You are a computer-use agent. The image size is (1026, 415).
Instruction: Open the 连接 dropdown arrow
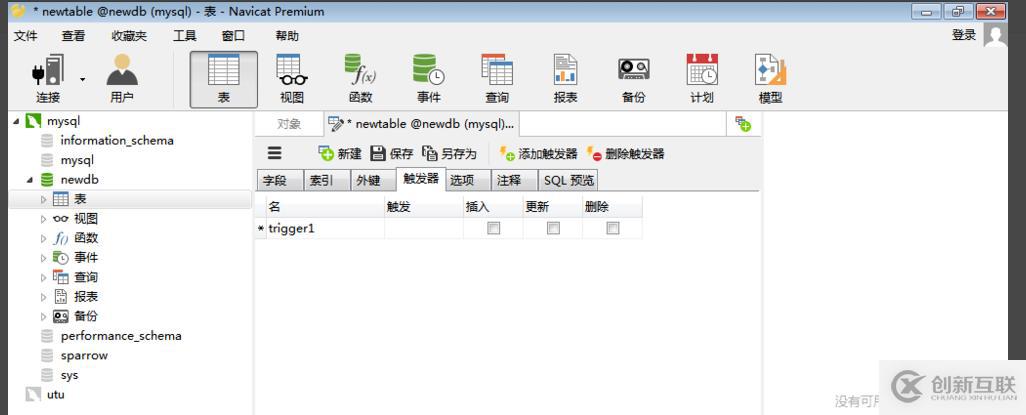82,80
